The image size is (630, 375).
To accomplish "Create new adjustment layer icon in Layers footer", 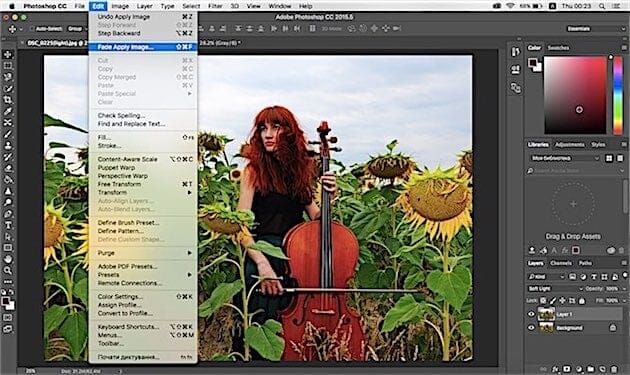I will (x=579, y=369).
